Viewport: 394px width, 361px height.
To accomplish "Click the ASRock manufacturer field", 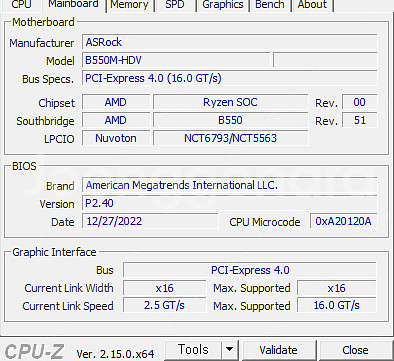I will click(230, 42).
